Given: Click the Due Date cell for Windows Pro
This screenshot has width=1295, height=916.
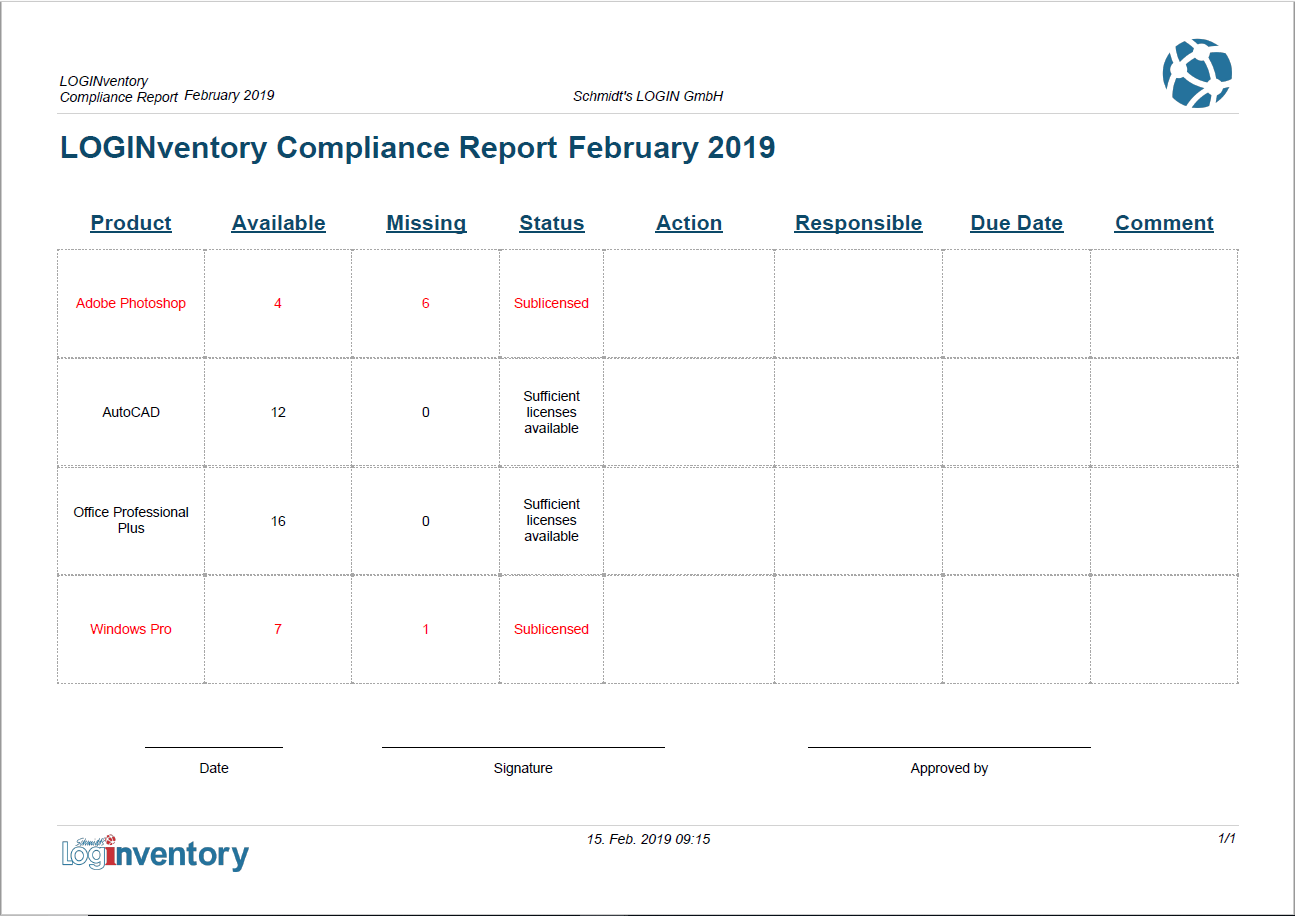Looking at the screenshot, I should click(x=1016, y=629).
